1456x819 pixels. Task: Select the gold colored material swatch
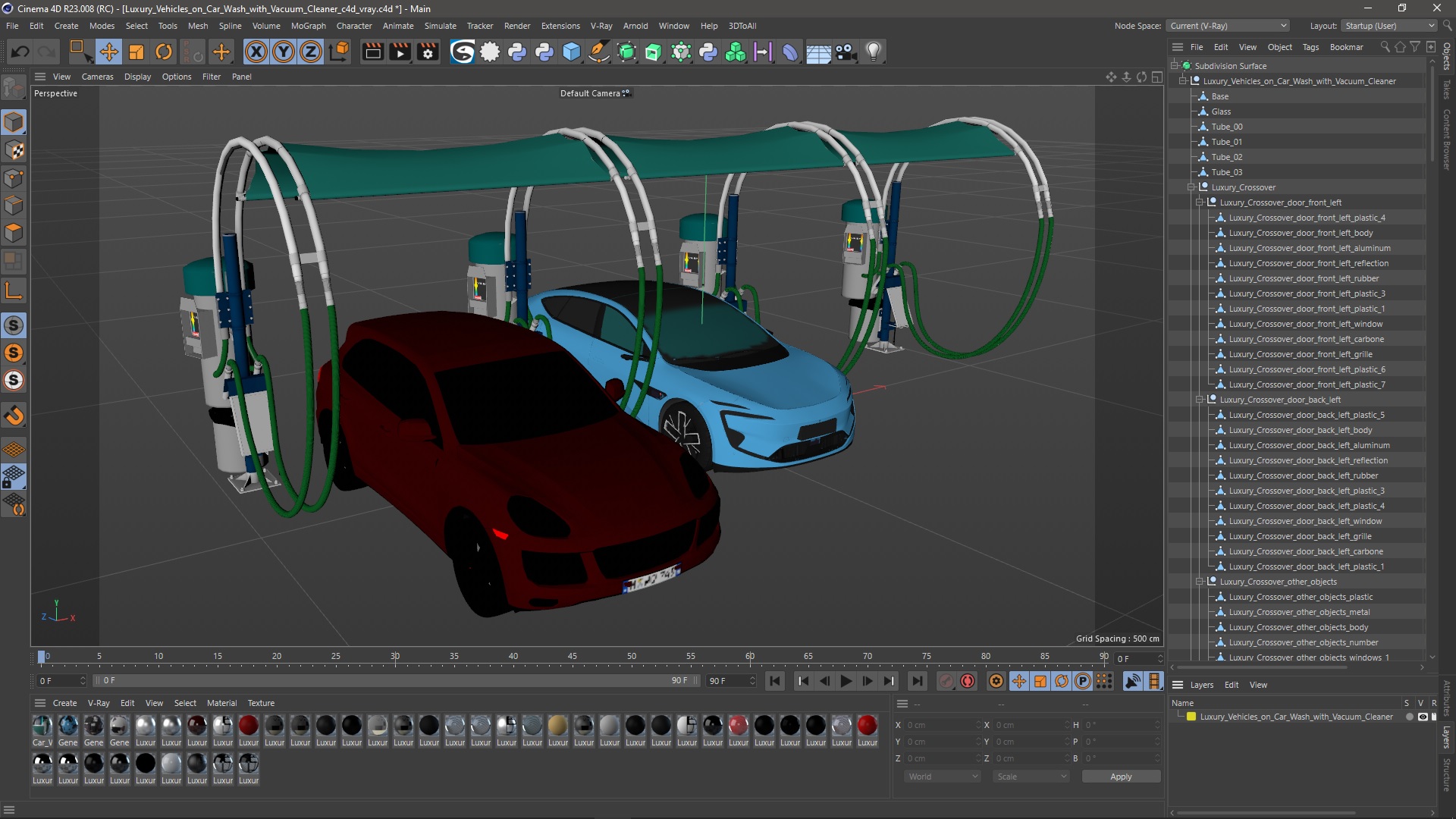pyautogui.click(x=558, y=726)
